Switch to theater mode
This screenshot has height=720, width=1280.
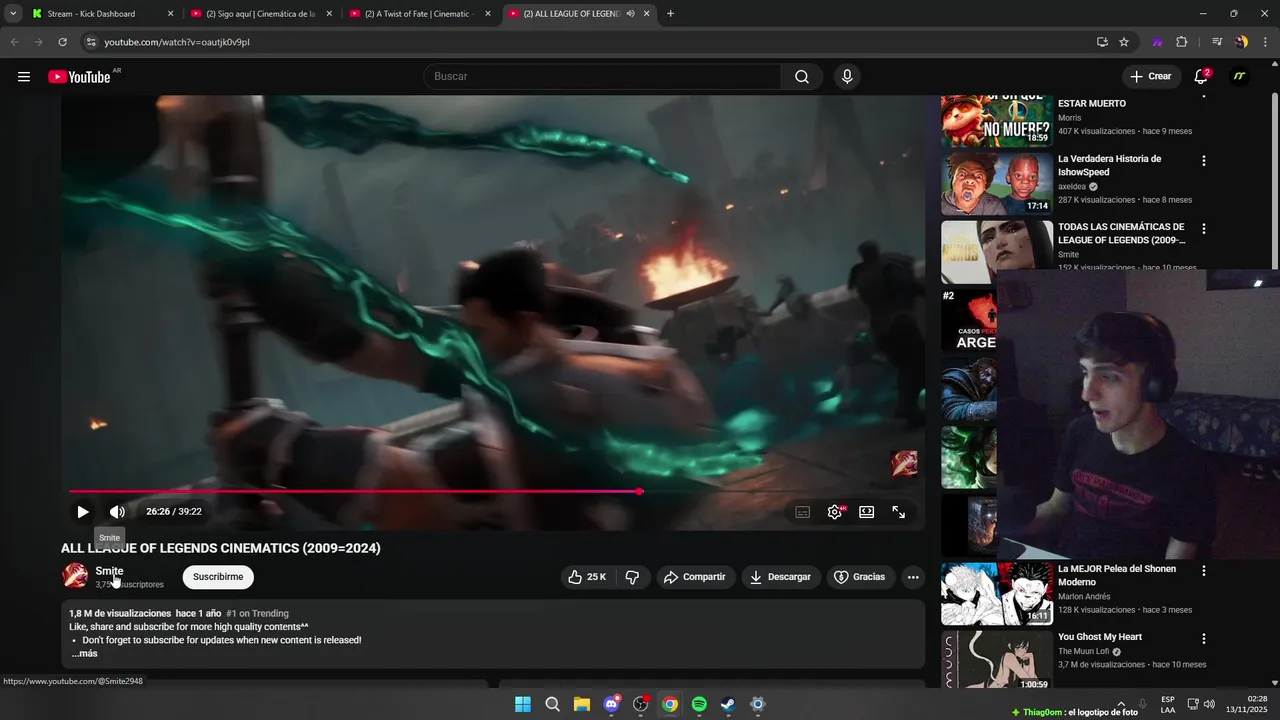[866, 512]
